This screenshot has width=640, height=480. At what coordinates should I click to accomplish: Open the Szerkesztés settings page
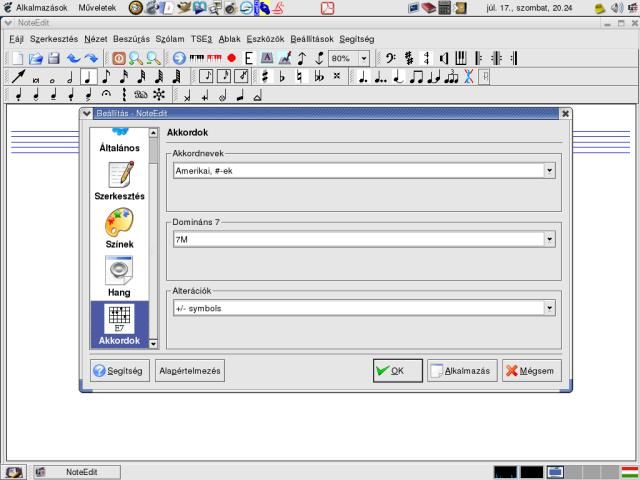pyautogui.click(x=119, y=180)
